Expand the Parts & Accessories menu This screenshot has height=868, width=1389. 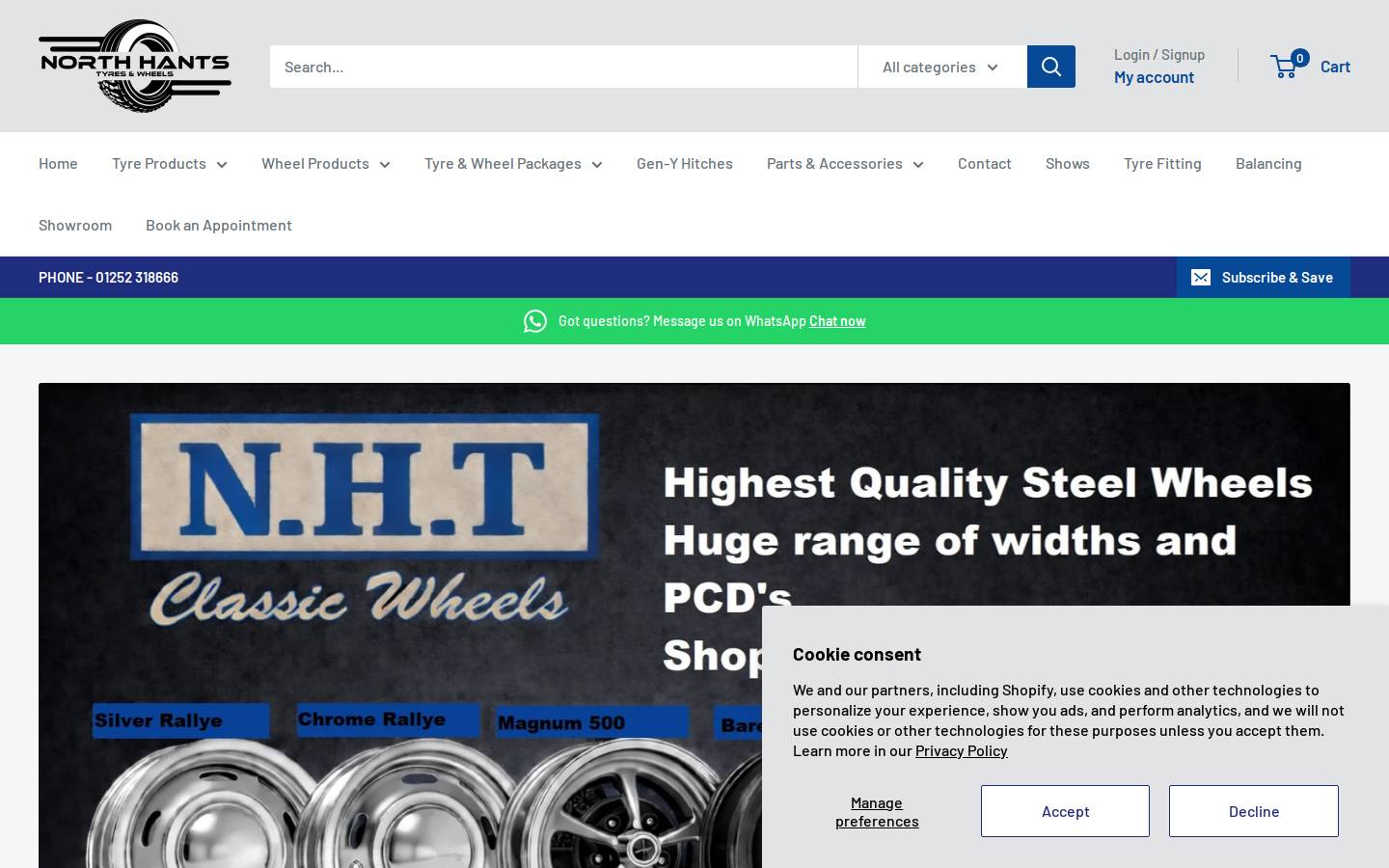pyautogui.click(x=845, y=163)
